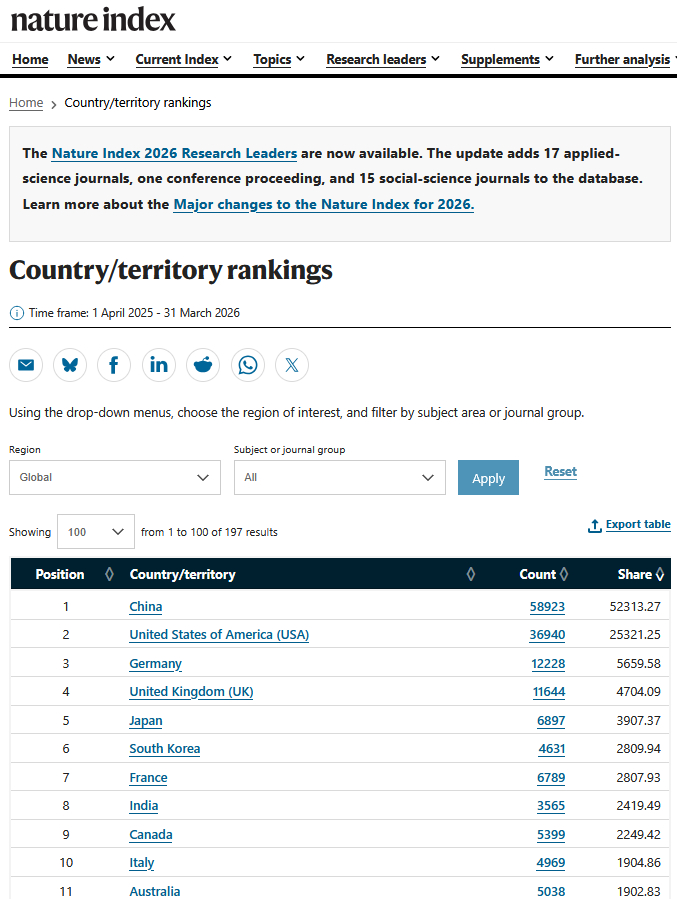Share the page on X
The width and height of the screenshot is (677, 899).
292,365
